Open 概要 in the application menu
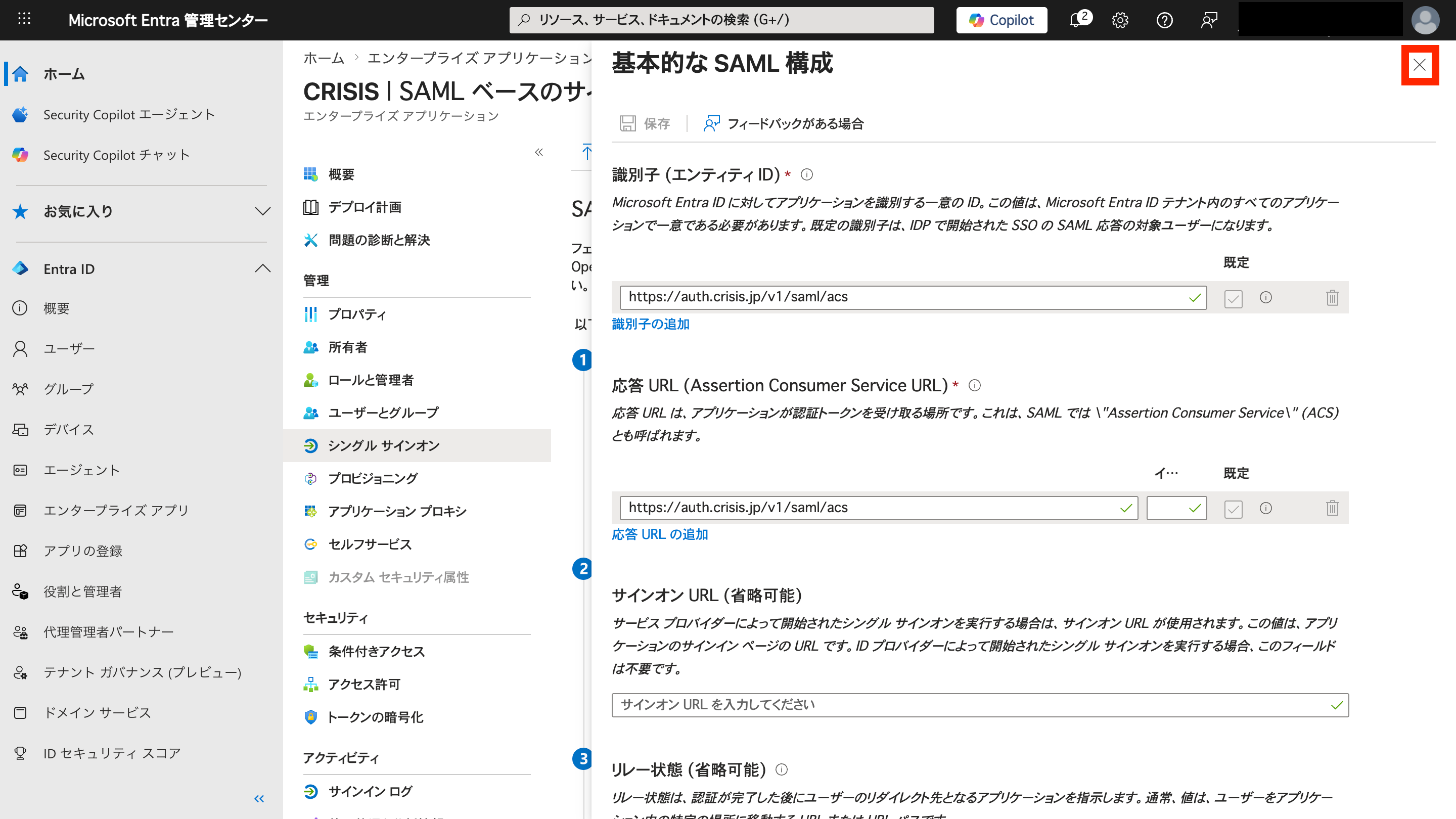 (x=417, y=174)
